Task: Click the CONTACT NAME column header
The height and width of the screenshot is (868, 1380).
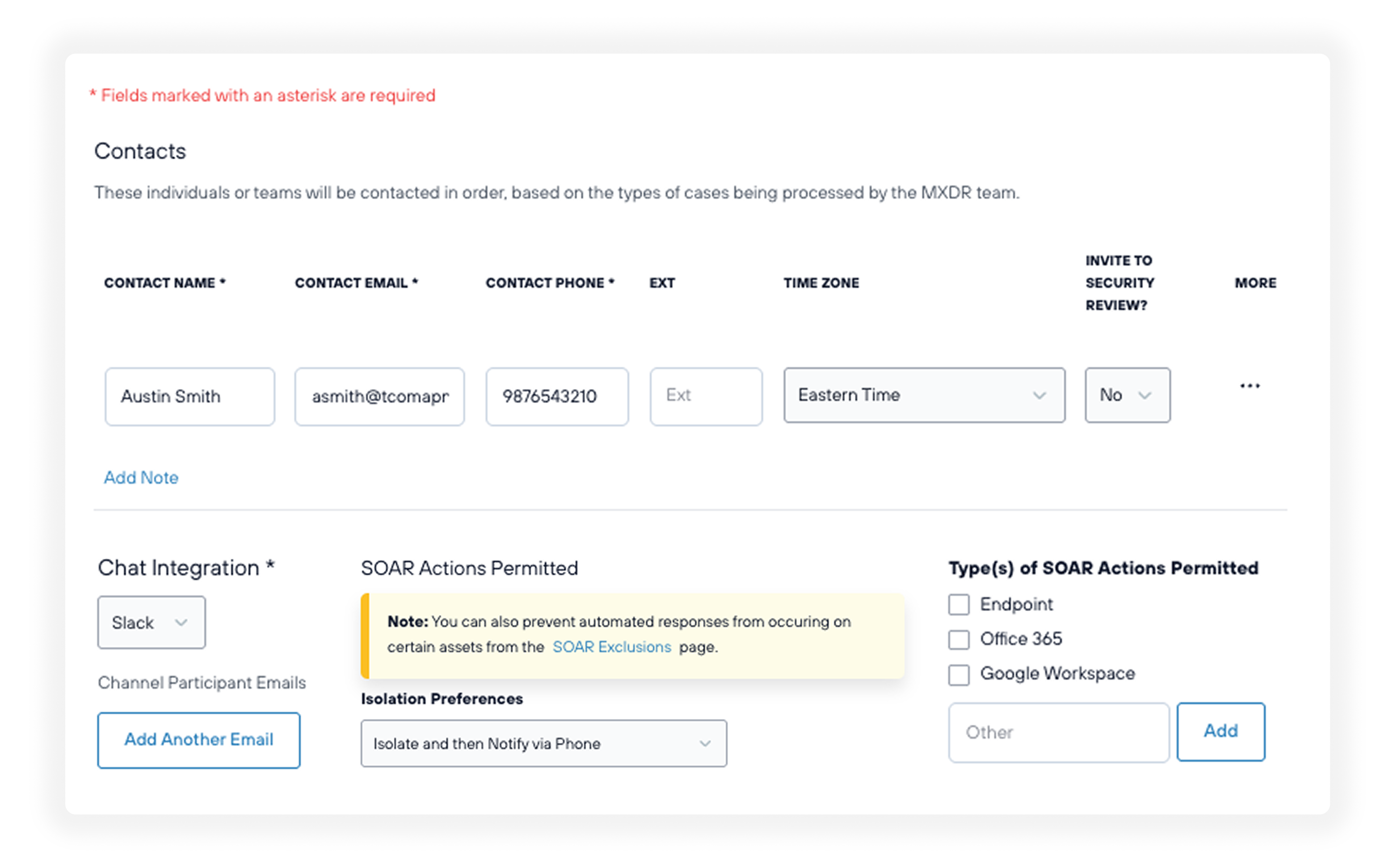Action: tap(165, 282)
